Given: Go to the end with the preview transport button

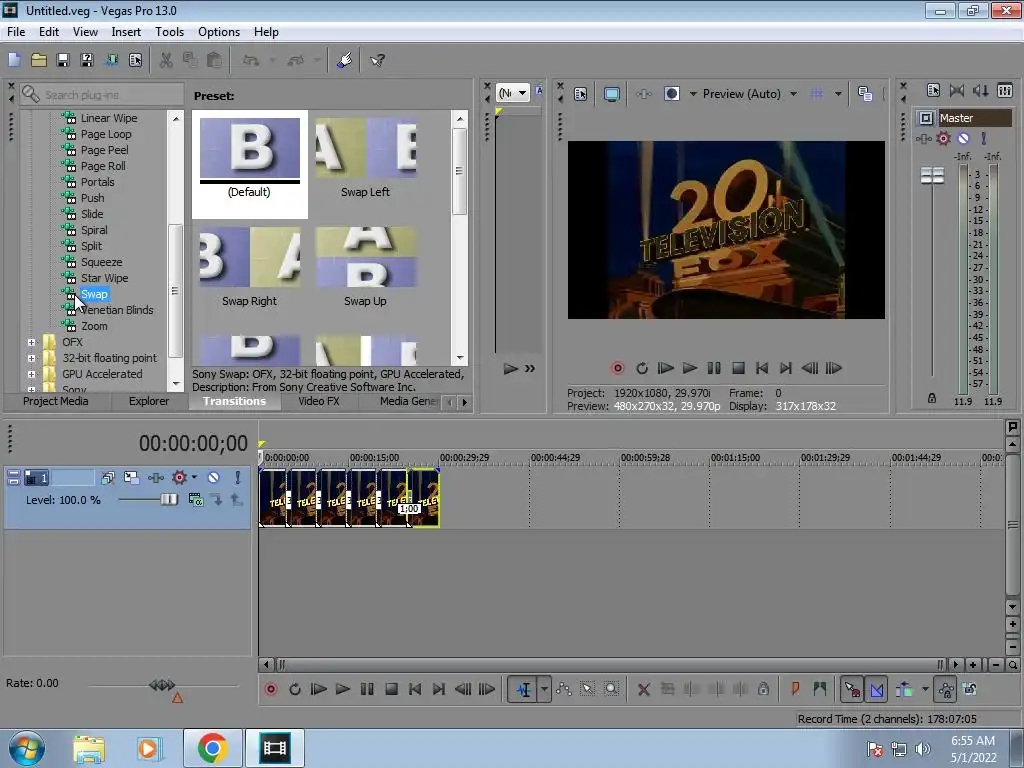Looking at the screenshot, I should [x=786, y=368].
